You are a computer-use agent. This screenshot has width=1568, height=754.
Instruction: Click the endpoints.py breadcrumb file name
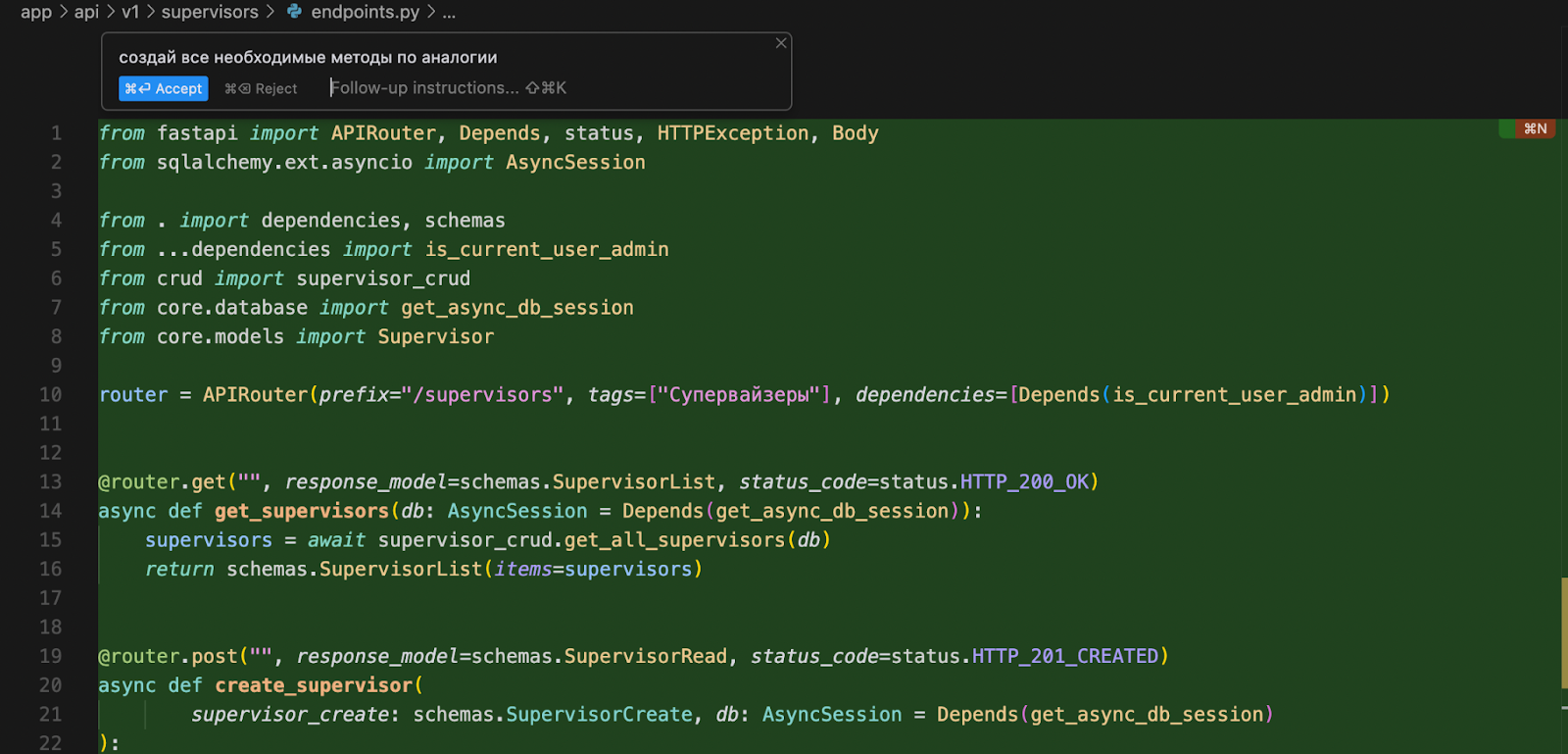point(365,12)
